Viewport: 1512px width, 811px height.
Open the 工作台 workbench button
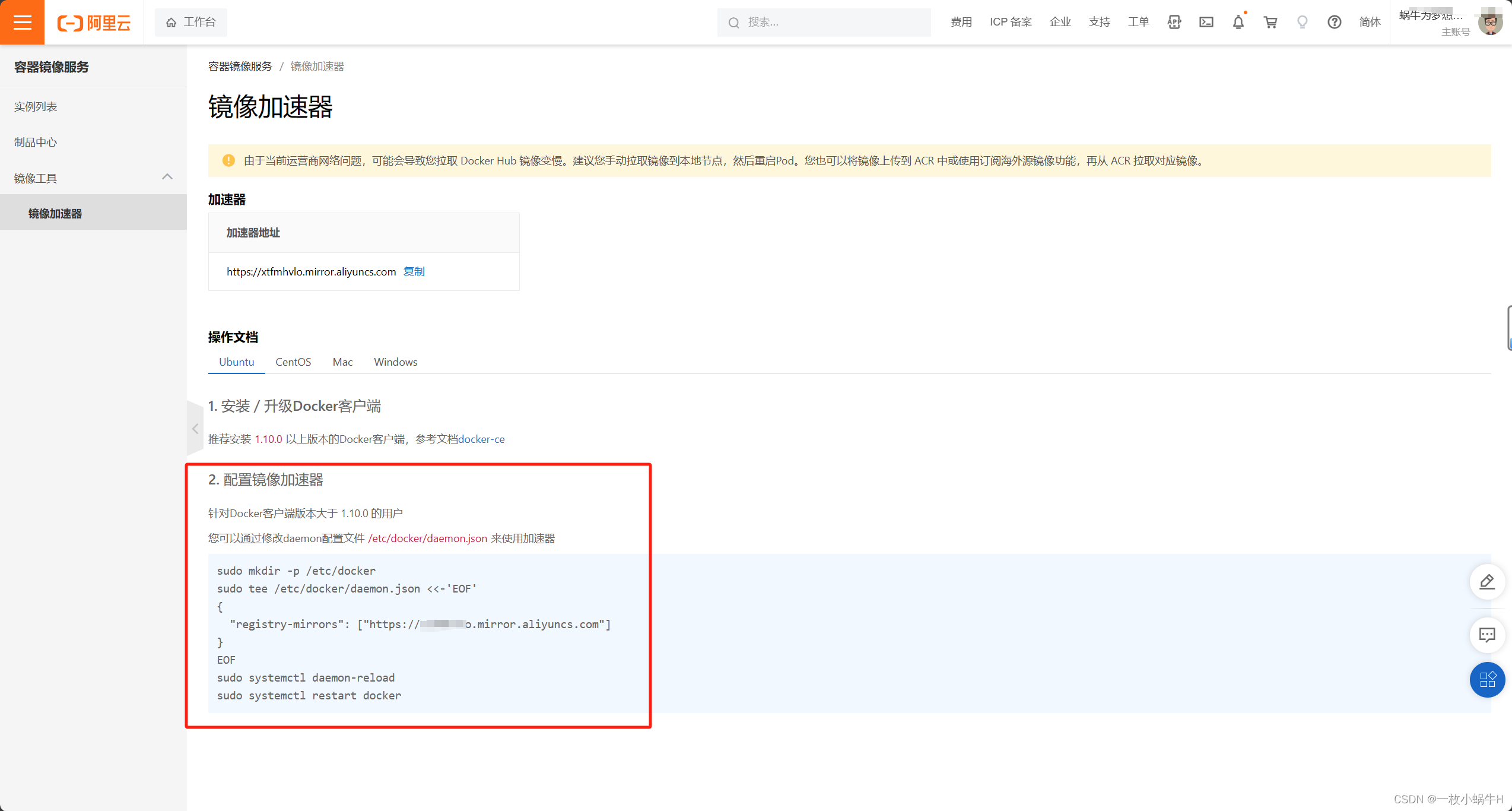point(190,22)
